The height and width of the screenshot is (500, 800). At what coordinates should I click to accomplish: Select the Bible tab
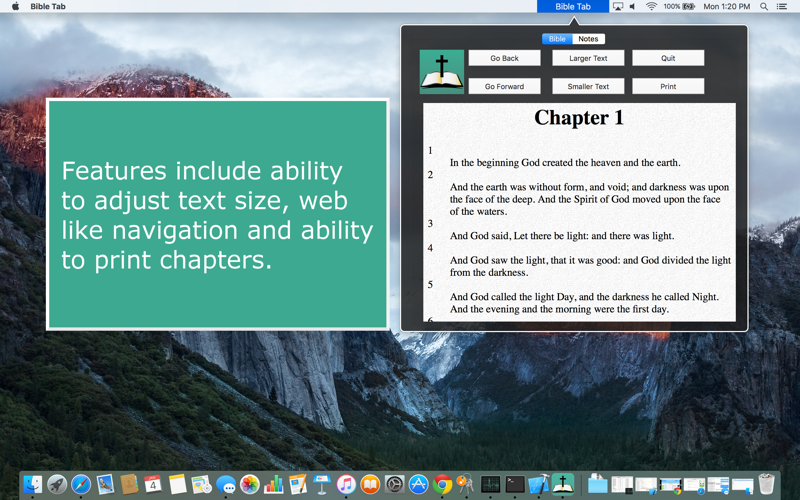[x=557, y=39]
